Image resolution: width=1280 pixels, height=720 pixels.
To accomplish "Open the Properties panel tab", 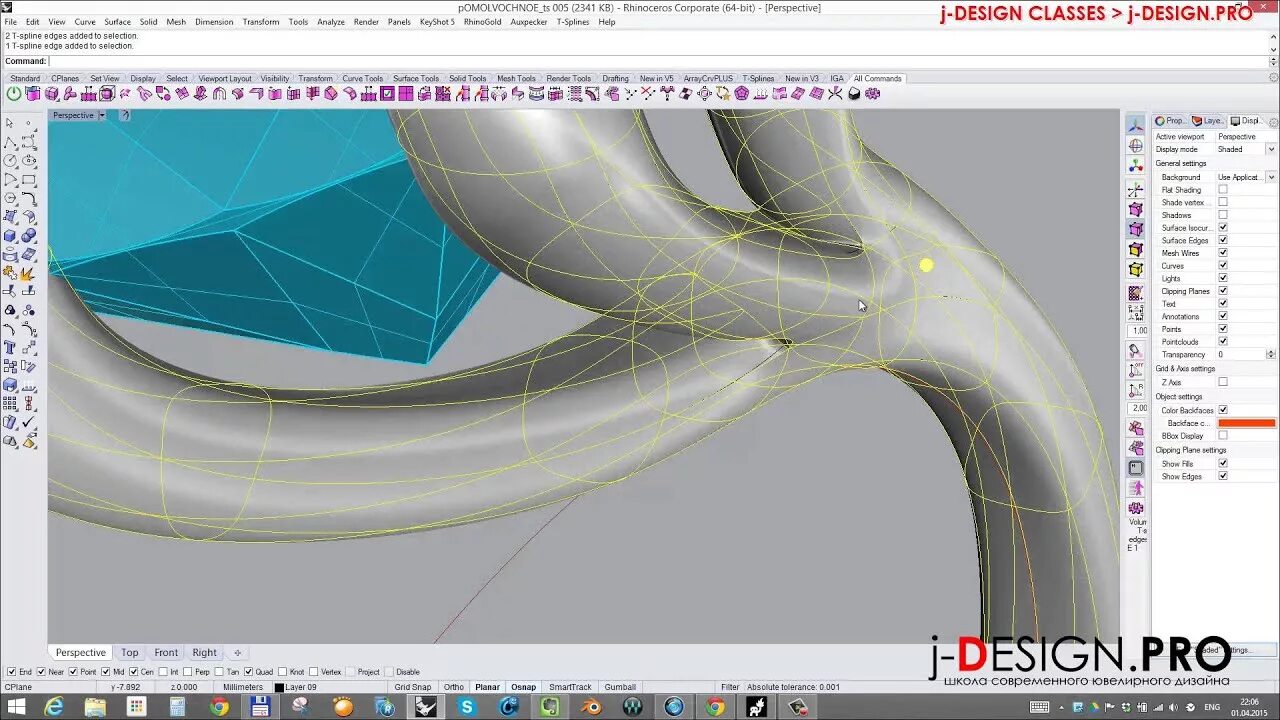I will click(1171, 121).
